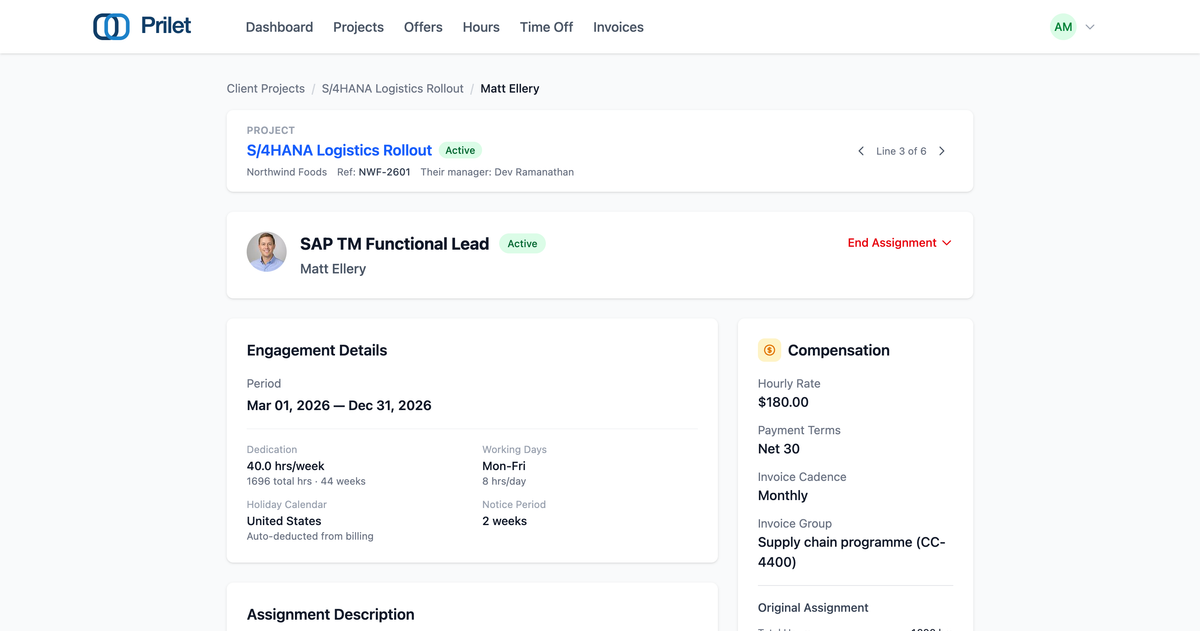This screenshot has height=631, width=1200.
Task: Click the Line 3 of 6 indicator
Action: (901, 151)
